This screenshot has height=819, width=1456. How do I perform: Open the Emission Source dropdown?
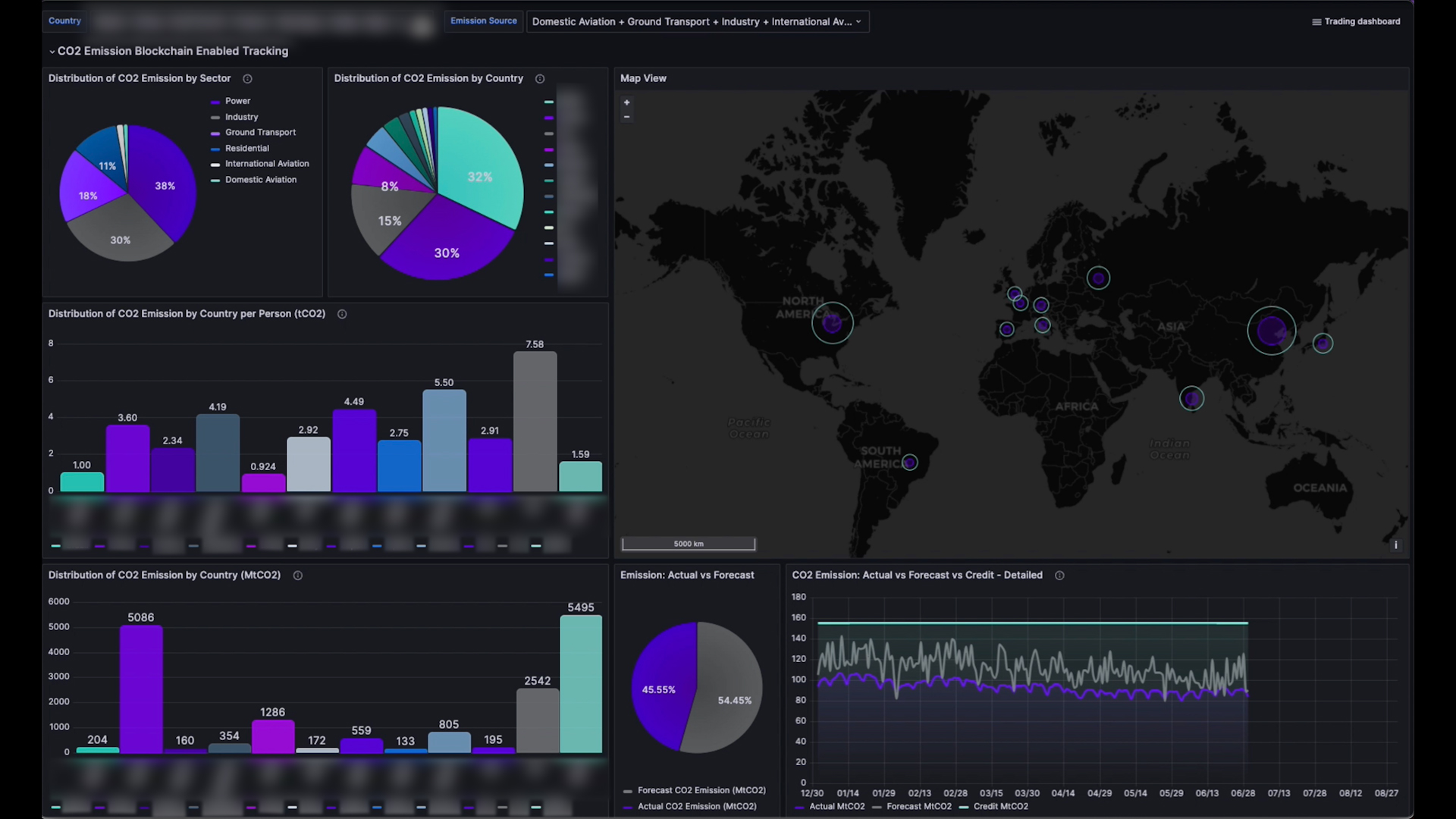tap(696, 21)
